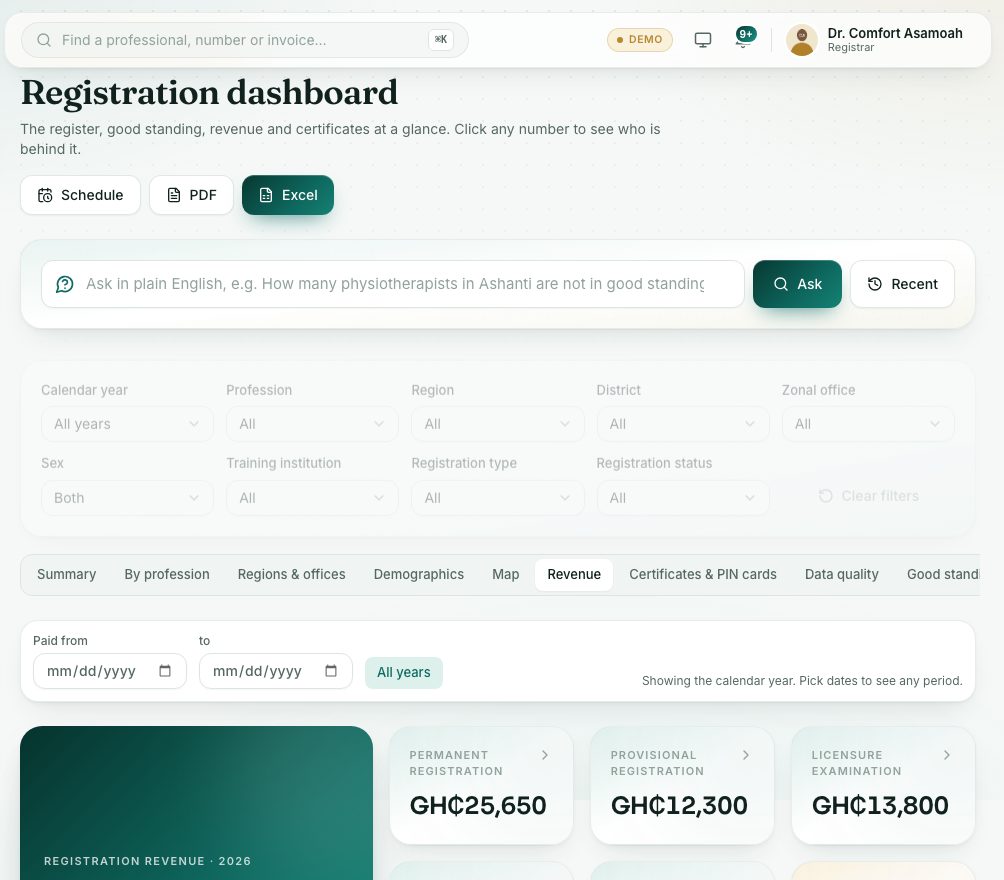1004x880 pixels.
Task: Open Provisional Registration card chevron
Action: 746,755
